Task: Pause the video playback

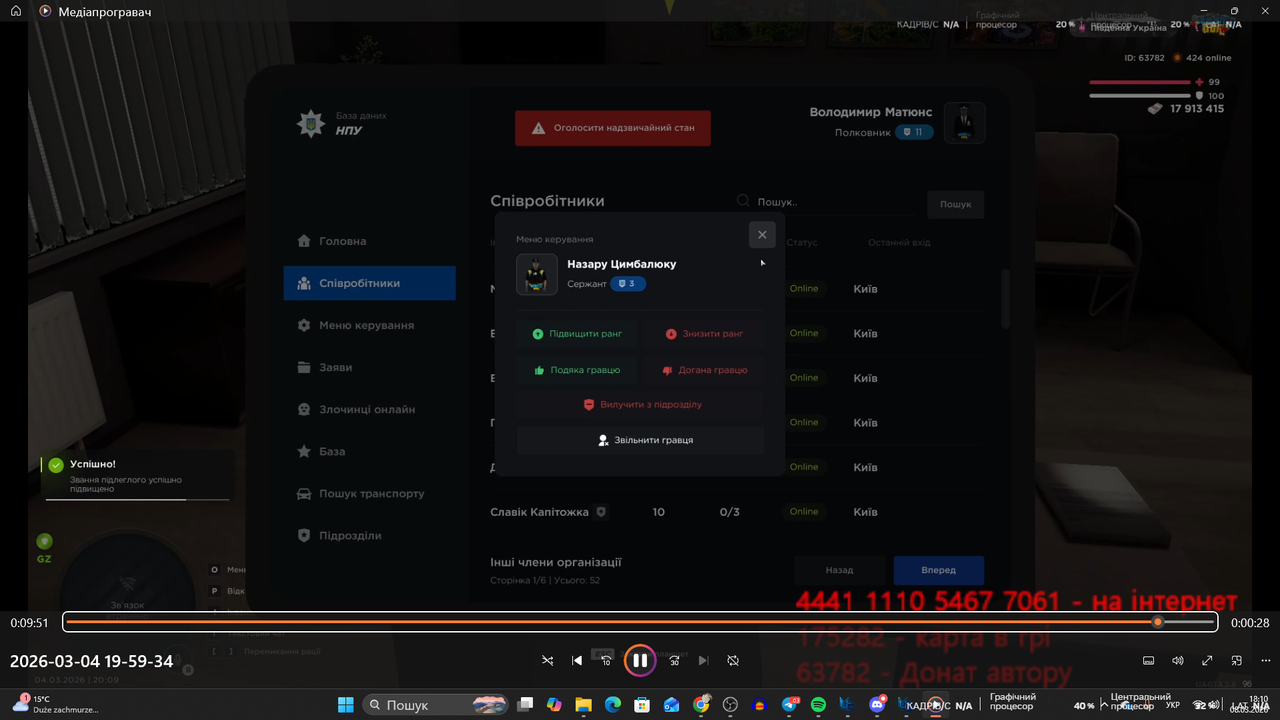Action: pos(640,660)
